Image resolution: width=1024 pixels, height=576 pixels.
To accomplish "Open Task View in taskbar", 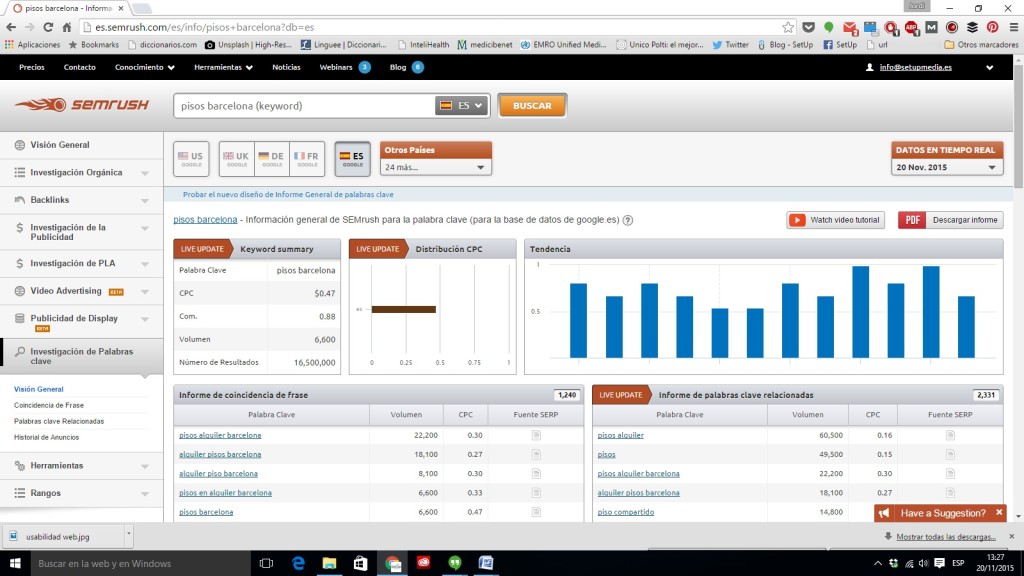I will (x=266, y=563).
